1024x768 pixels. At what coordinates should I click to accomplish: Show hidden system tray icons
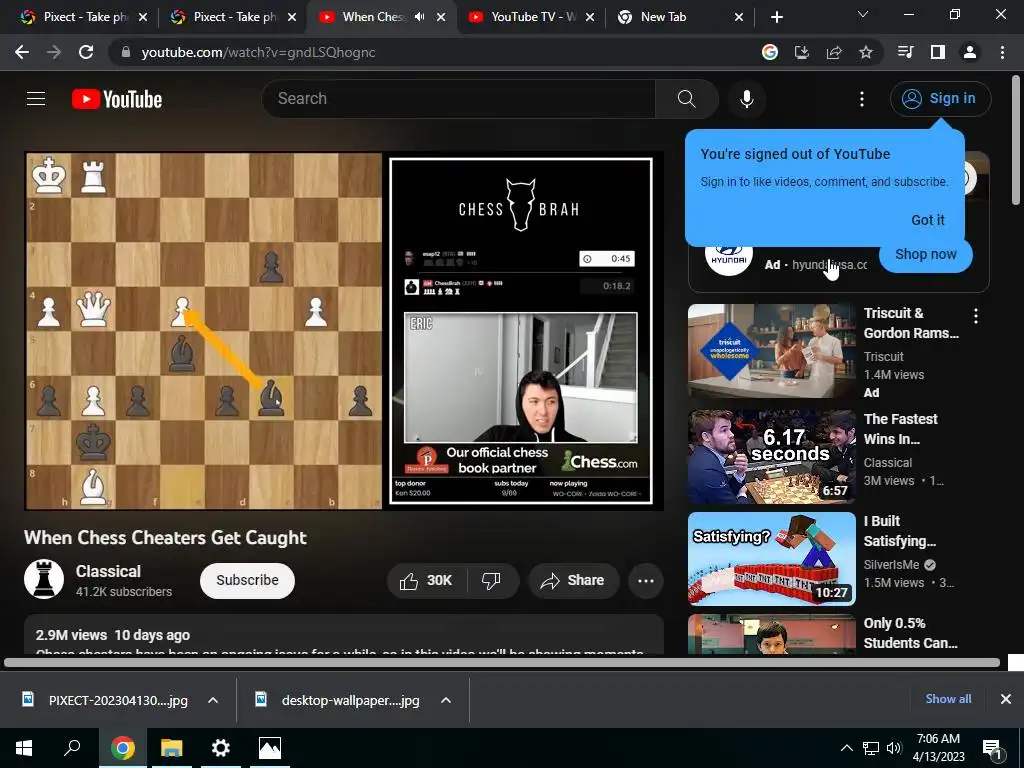pyautogui.click(x=846, y=748)
